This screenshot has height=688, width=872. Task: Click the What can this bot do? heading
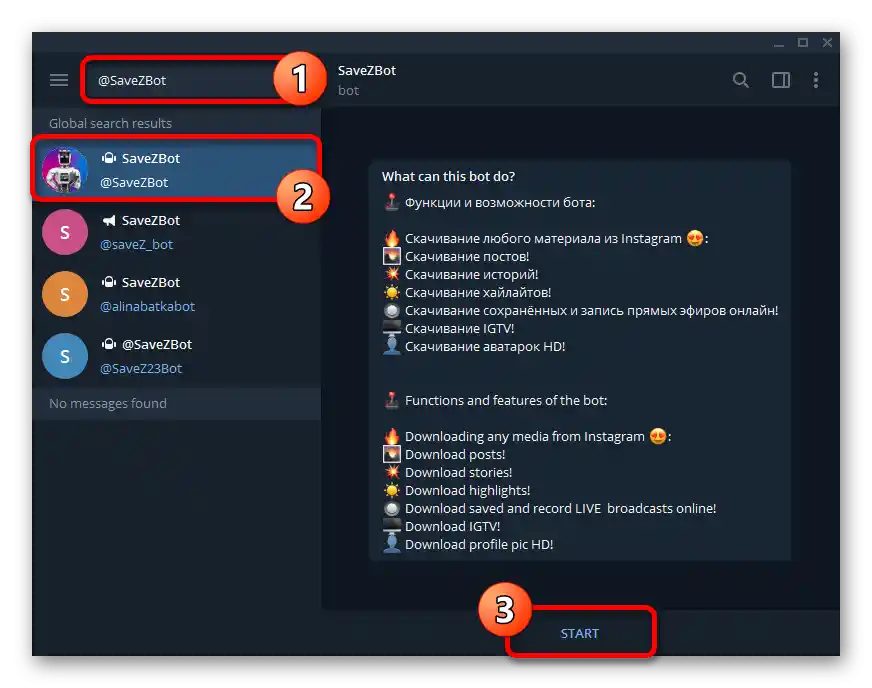pos(448,176)
